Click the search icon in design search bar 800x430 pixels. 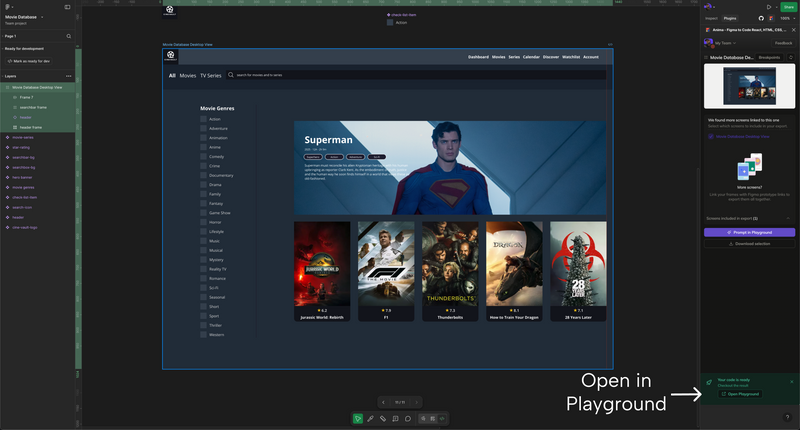coord(231,75)
